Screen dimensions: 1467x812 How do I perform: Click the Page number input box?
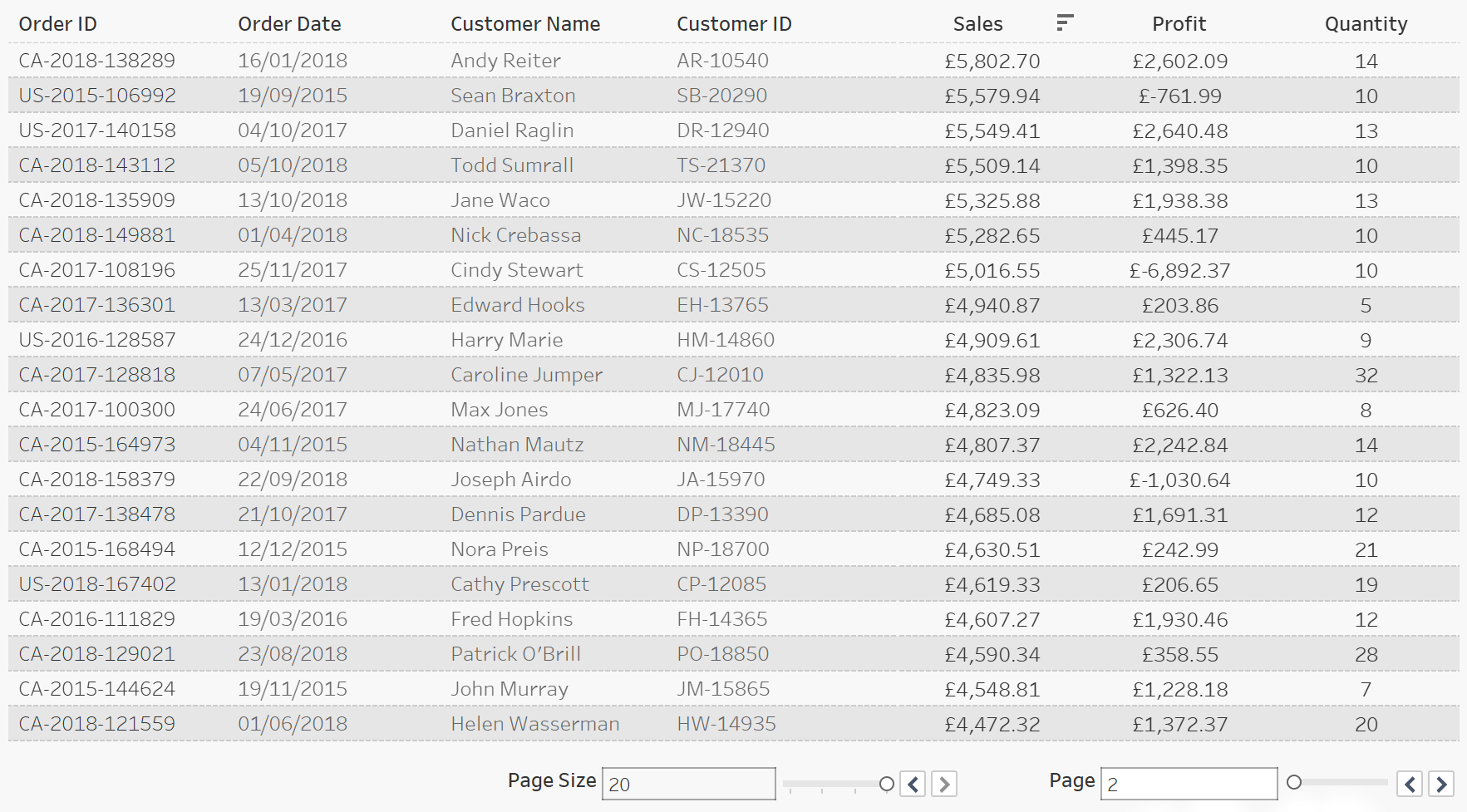tap(1189, 784)
